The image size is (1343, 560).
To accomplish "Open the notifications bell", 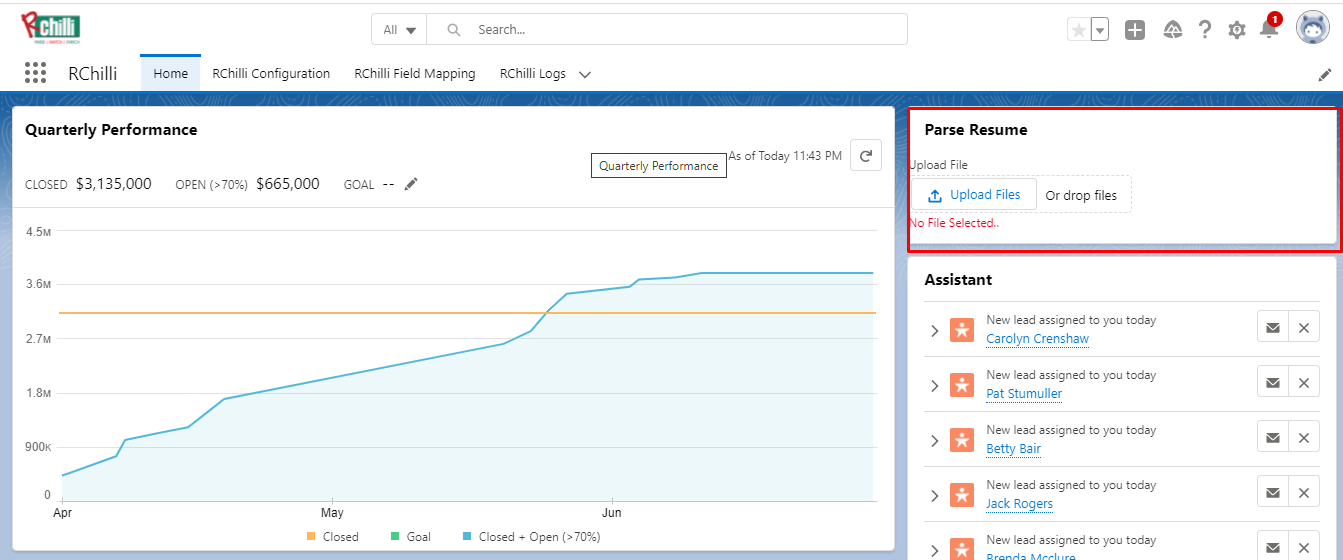I will click(x=1269, y=29).
